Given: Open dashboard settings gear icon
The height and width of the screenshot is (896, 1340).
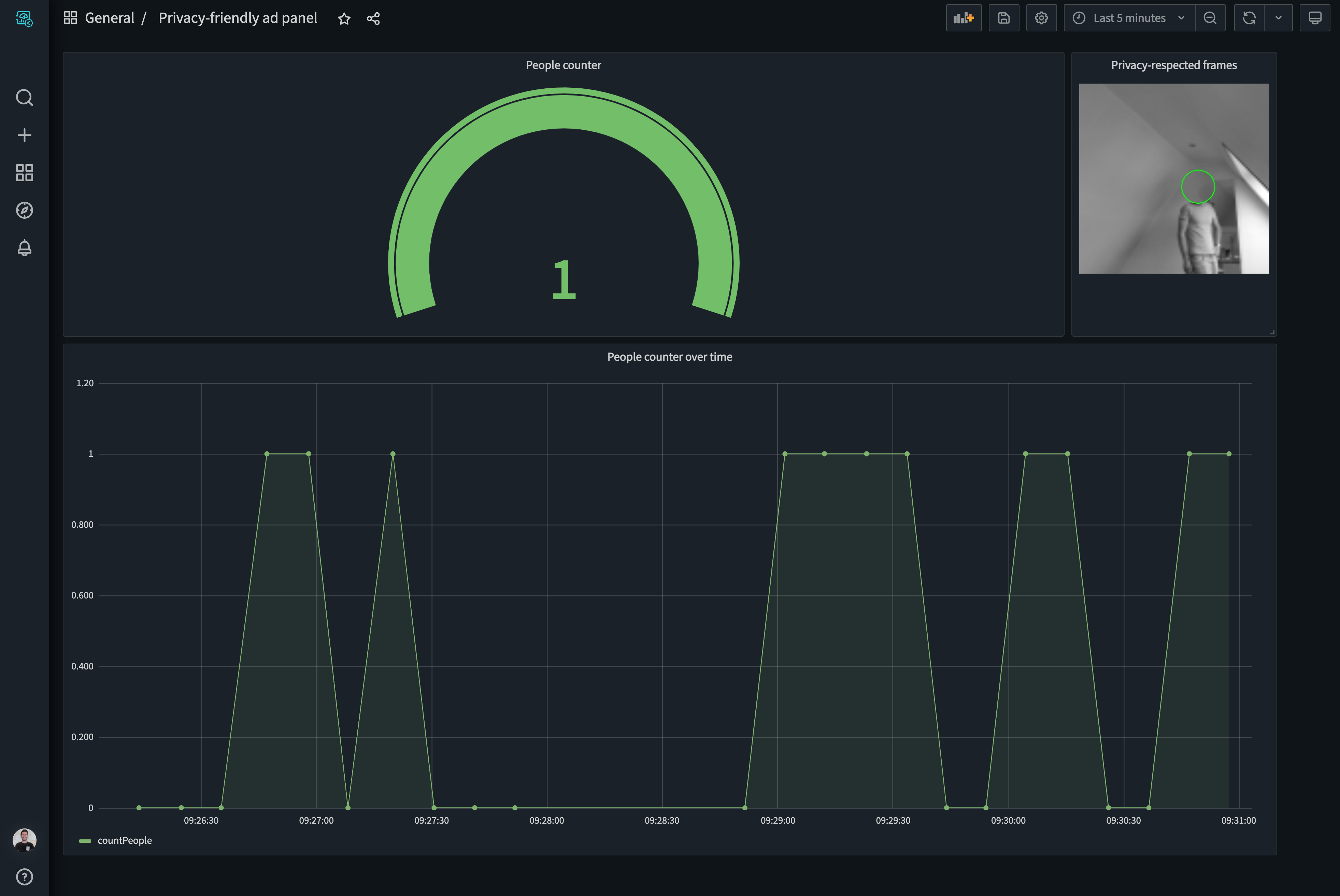Looking at the screenshot, I should point(1041,18).
